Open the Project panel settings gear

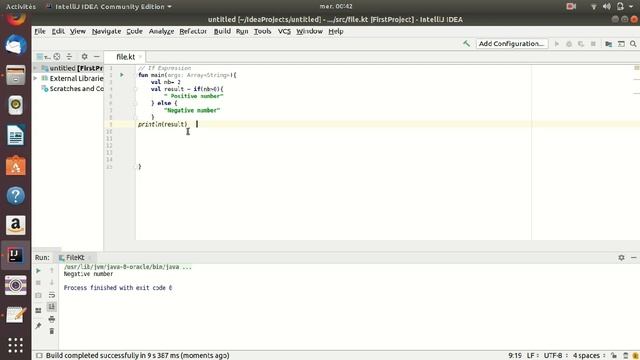84,57
